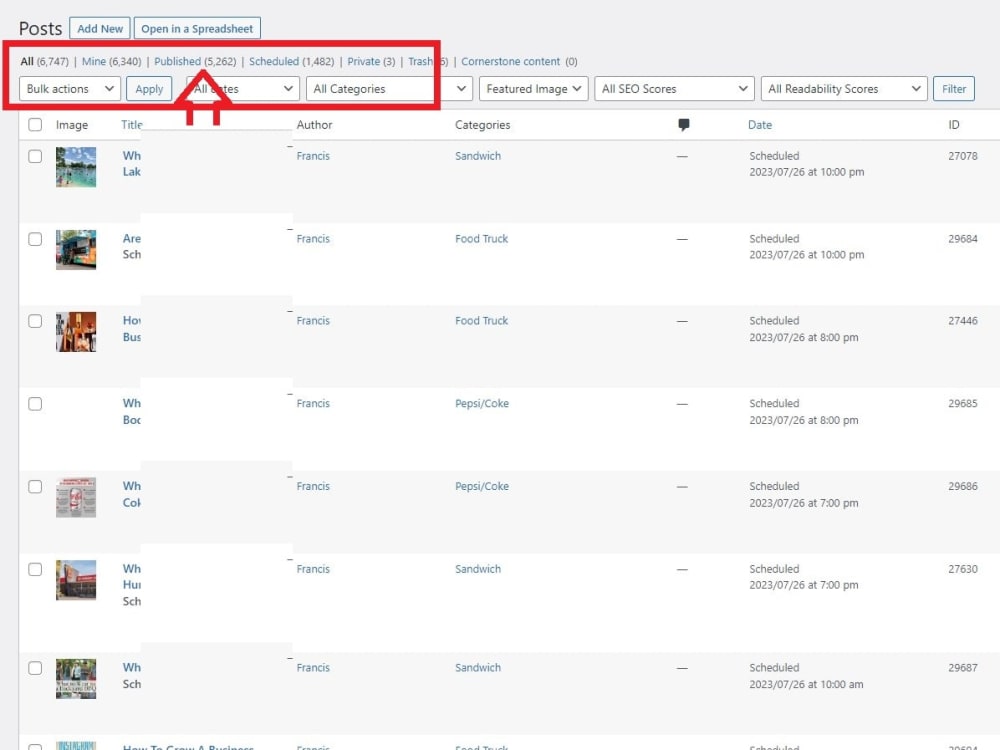Switch to the Mine posts view

point(94,61)
